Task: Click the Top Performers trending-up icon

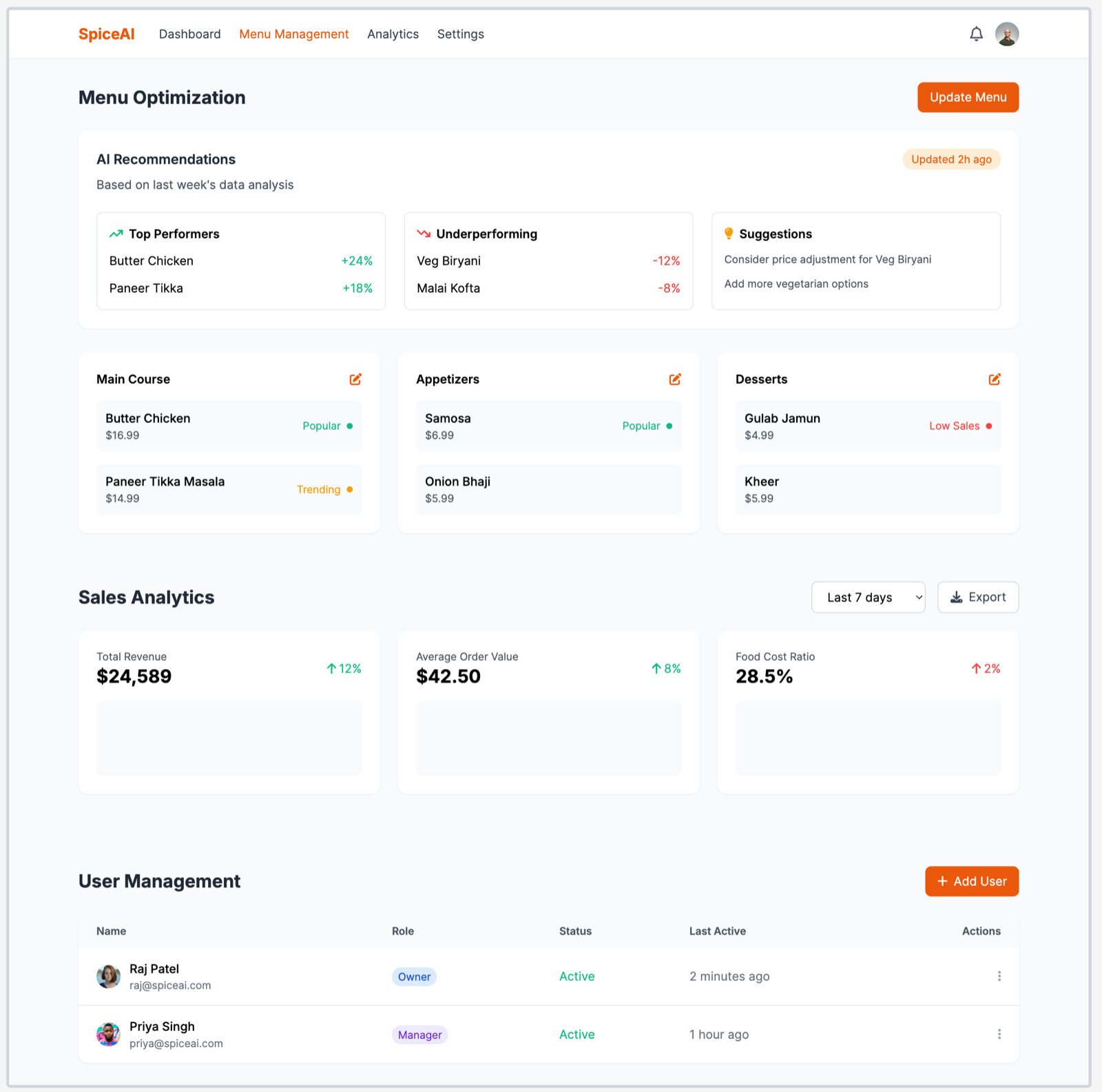Action: [x=116, y=234]
